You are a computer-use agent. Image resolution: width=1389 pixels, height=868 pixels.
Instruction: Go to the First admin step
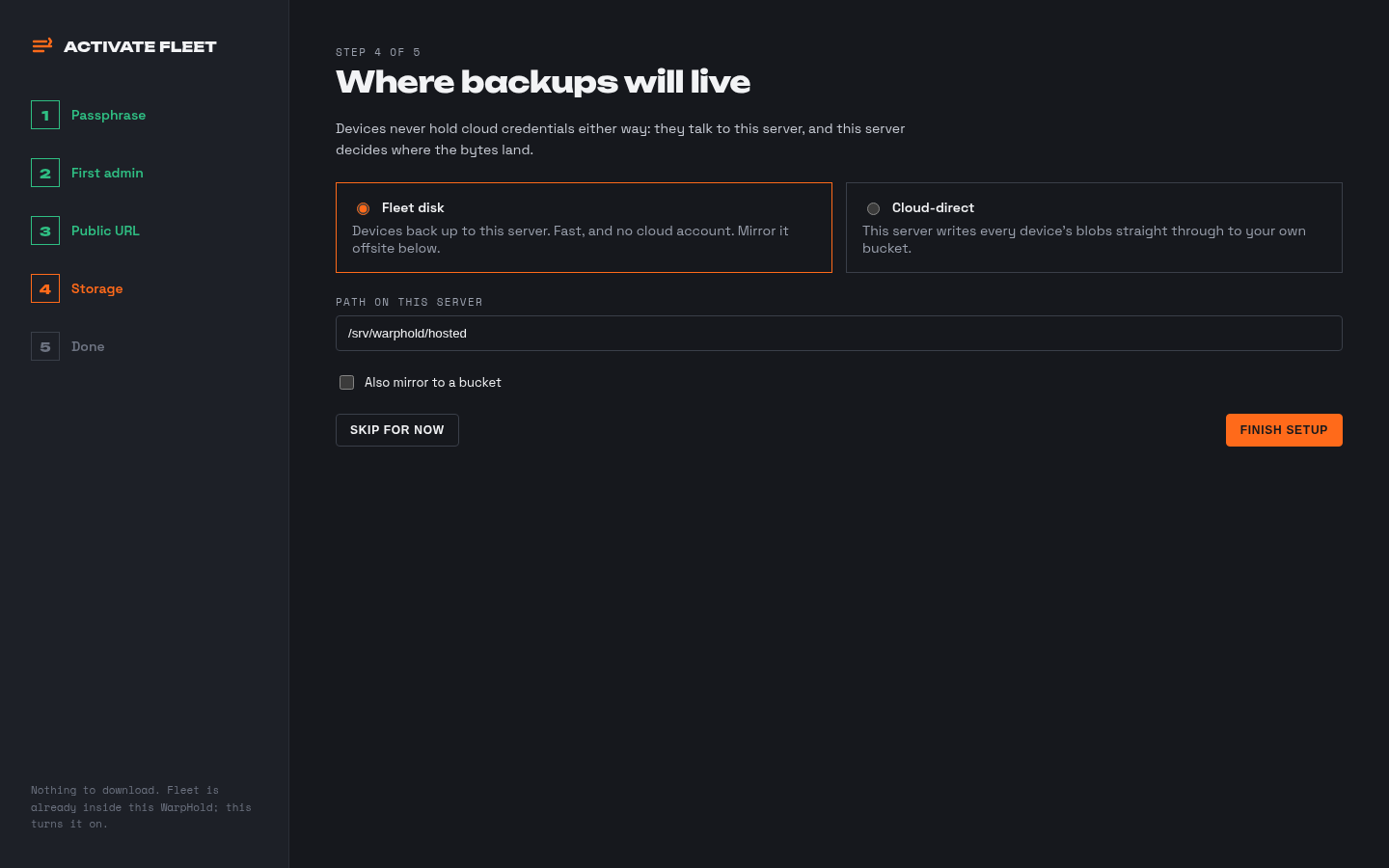(x=107, y=173)
